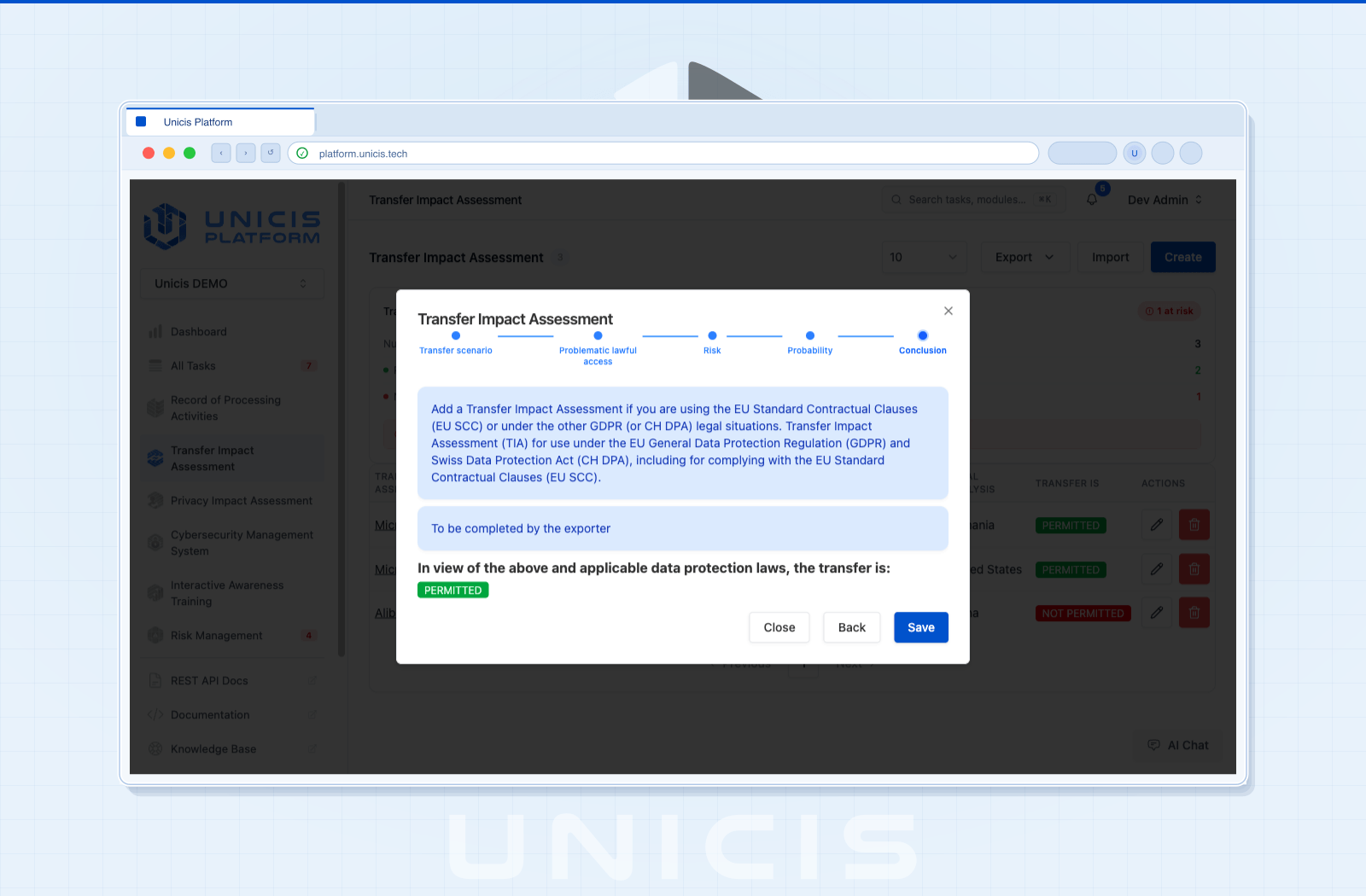Image resolution: width=1366 pixels, height=896 pixels.
Task: Open the notifications bell
Action: point(1092,200)
